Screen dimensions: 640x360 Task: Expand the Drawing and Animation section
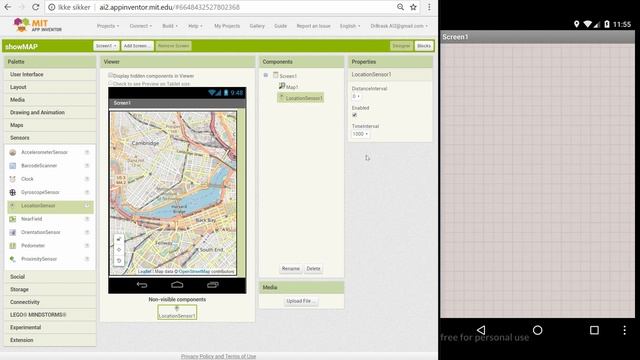[50, 112]
